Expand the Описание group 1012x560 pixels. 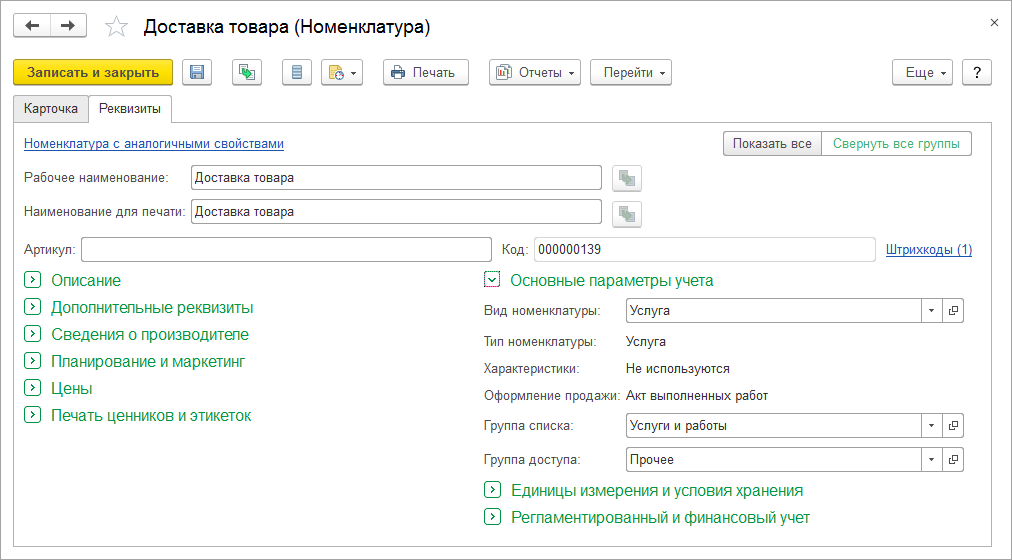pos(32,281)
